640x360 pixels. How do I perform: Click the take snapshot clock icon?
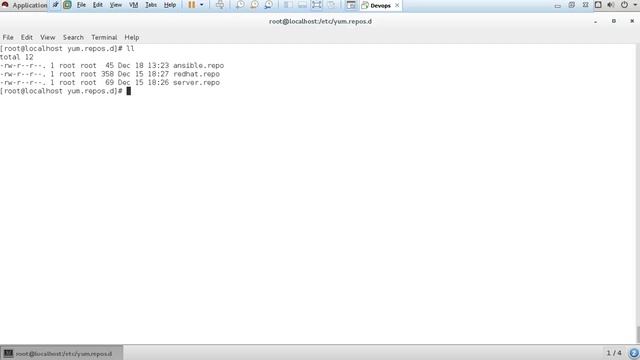pyautogui.click(x=240, y=5)
